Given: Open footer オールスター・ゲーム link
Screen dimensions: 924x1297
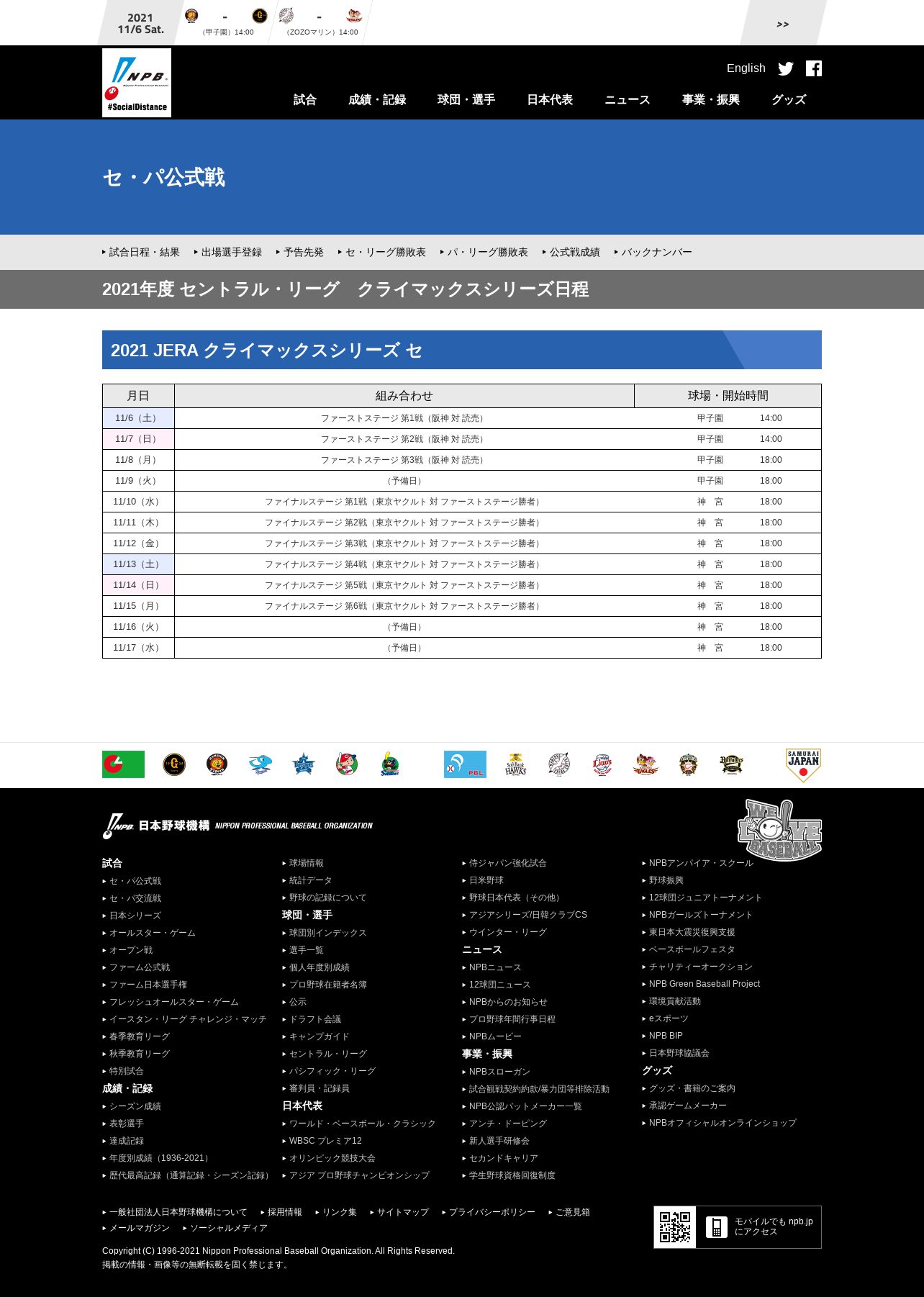Looking at the screenshot, I should pos(149,933).
